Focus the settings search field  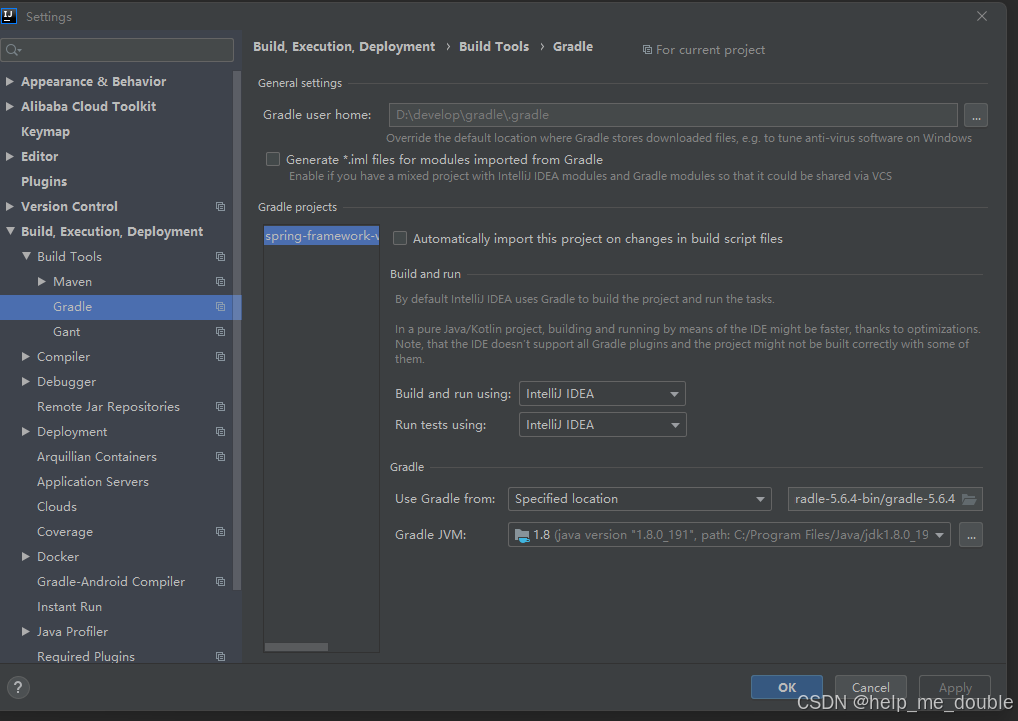click(x=118, y=50)
